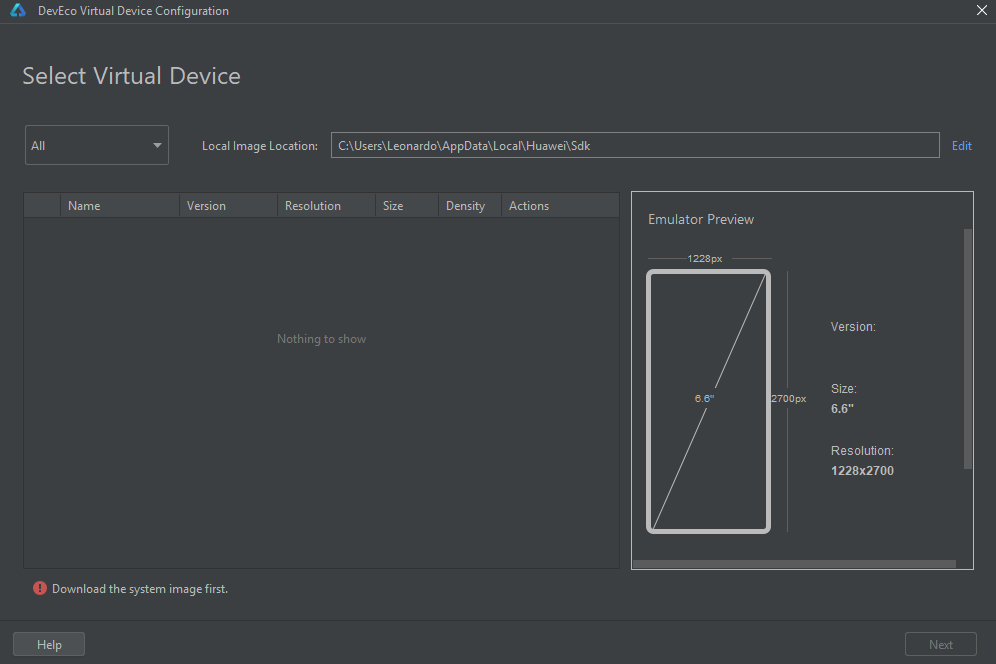The width and height of the screenshot is (996, 664).
Task: Open the All device type dropdown
Action: click(97, 145)
